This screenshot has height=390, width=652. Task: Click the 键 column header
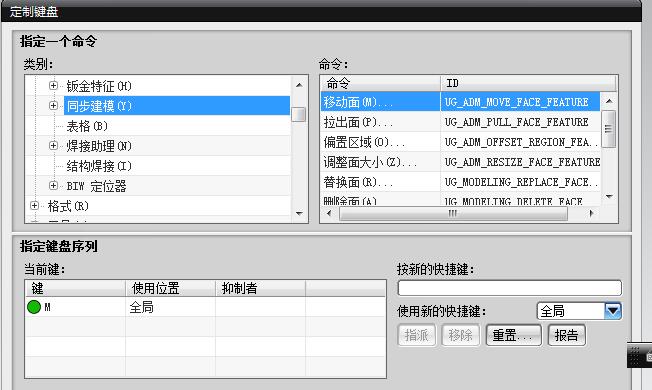click(76, 288)
